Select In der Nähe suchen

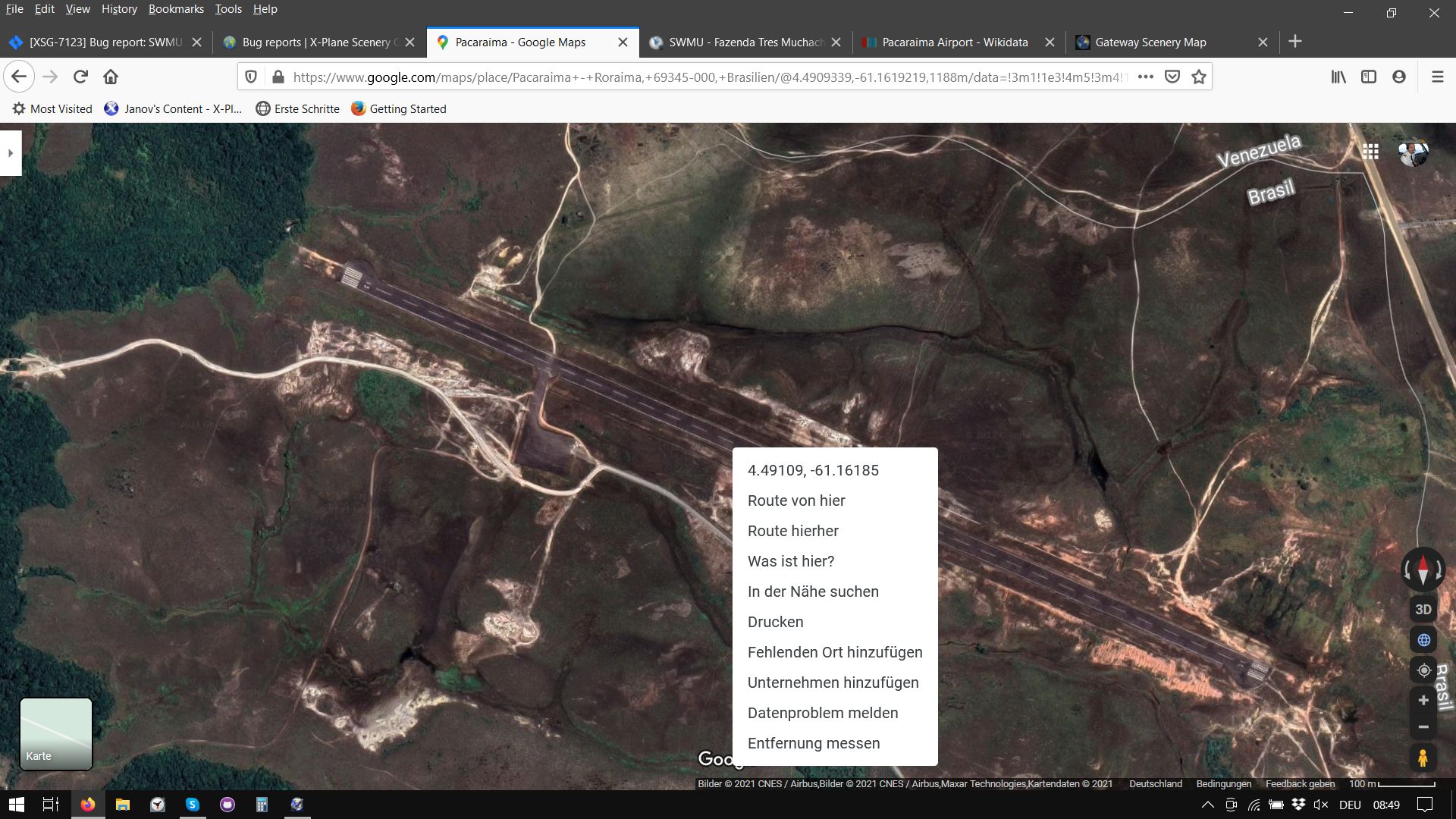[x=835, y=591]
